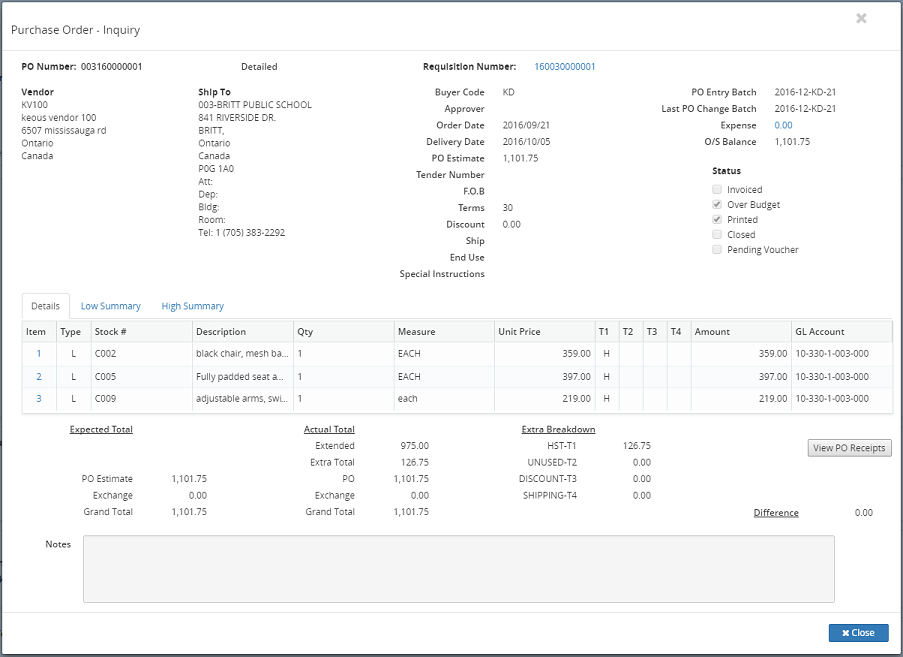Open item 2 link in table

click(39, 377)
